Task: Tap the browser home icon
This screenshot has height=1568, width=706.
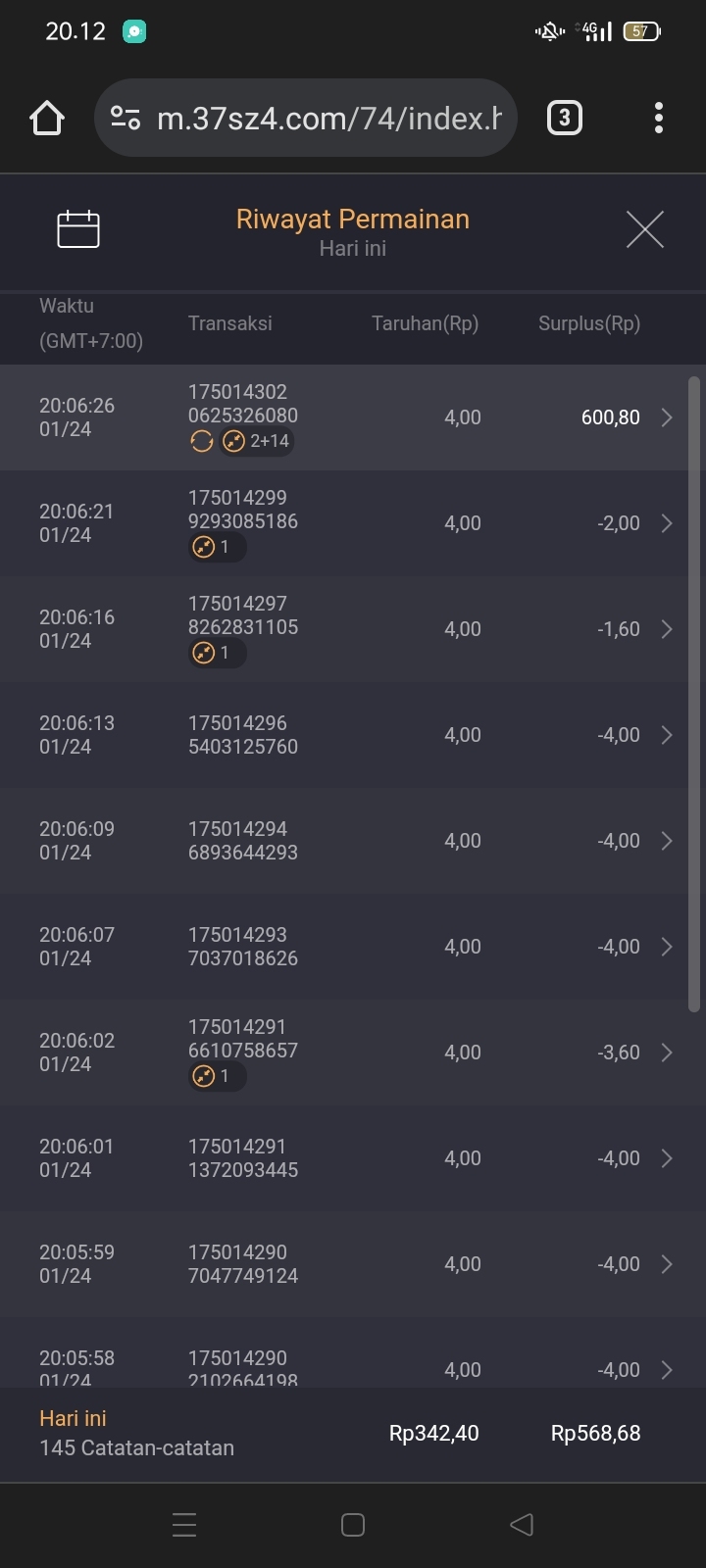Action: [47, 119]
